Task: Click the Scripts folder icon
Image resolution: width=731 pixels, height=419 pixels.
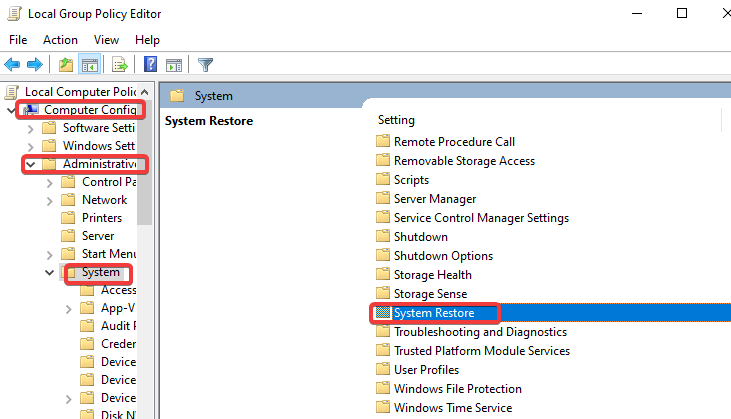Action: click(x=383, y=179)
